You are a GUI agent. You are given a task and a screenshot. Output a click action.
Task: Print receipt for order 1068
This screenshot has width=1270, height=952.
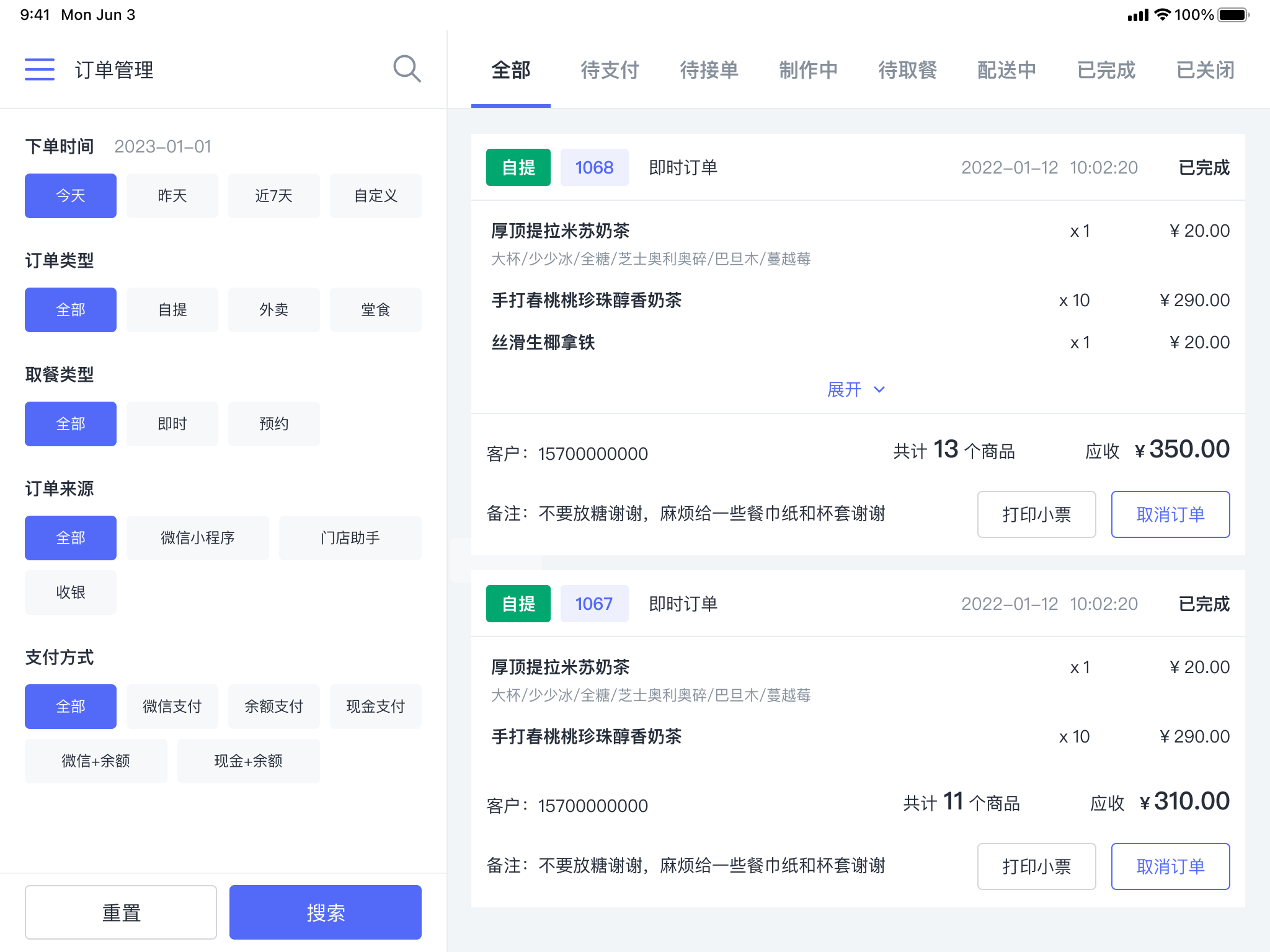(1037, 514)
